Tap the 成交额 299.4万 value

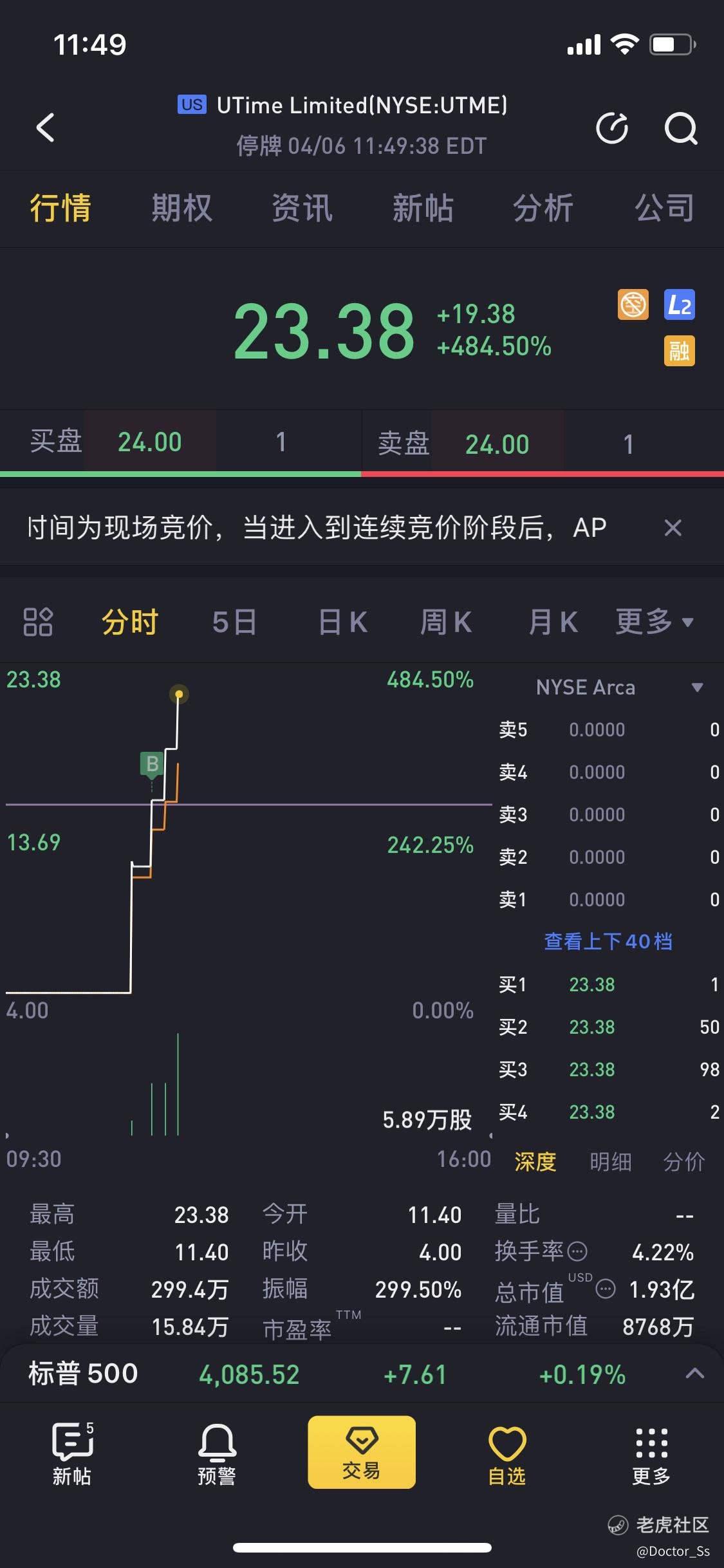point(190,1290)
